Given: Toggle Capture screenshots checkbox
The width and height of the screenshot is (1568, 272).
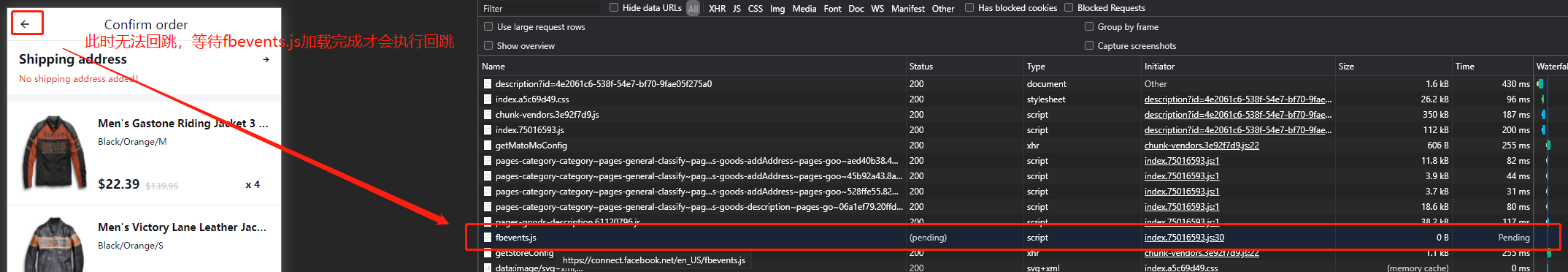Looking at the screenshot, I should (1089, 45).
